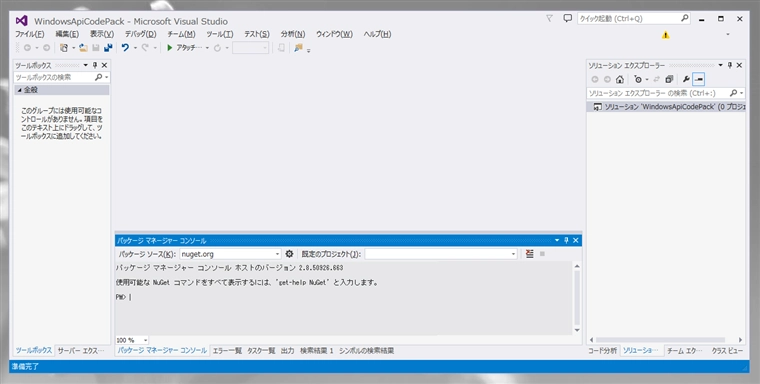Click the Save toolbar icon
Screen dimensions: 760x384
tap(96, 48)
